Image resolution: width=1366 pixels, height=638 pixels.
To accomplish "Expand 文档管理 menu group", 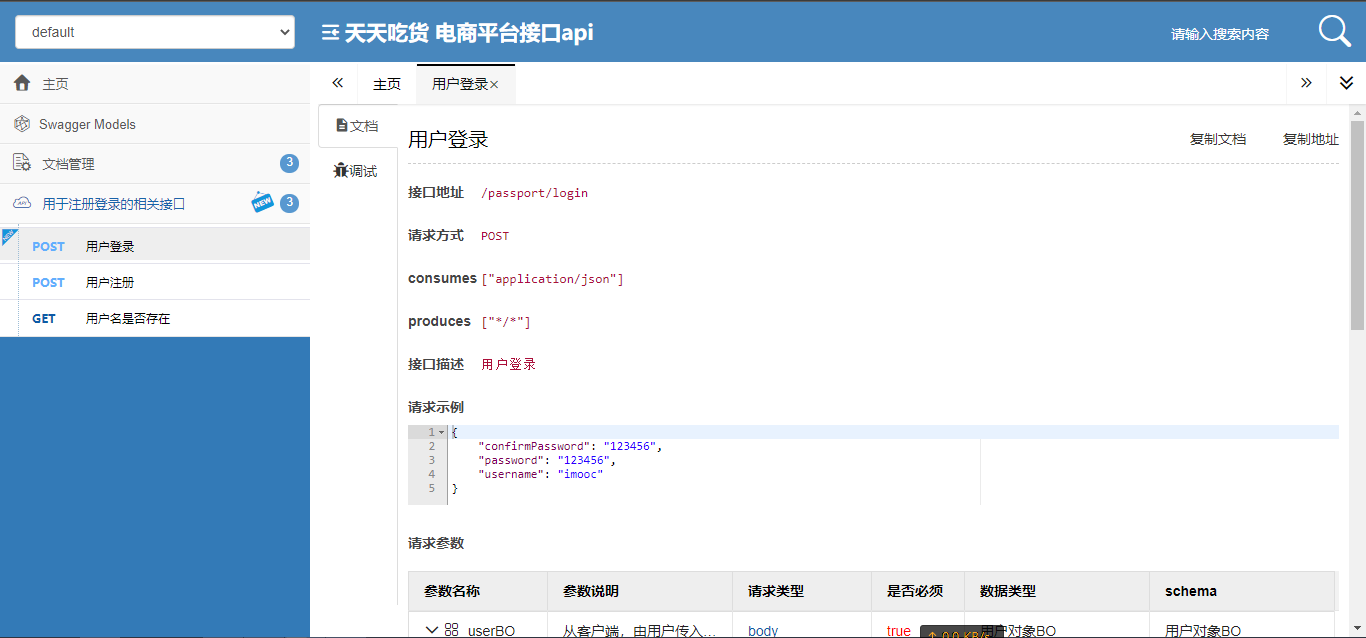I will (x=155, y=164).
